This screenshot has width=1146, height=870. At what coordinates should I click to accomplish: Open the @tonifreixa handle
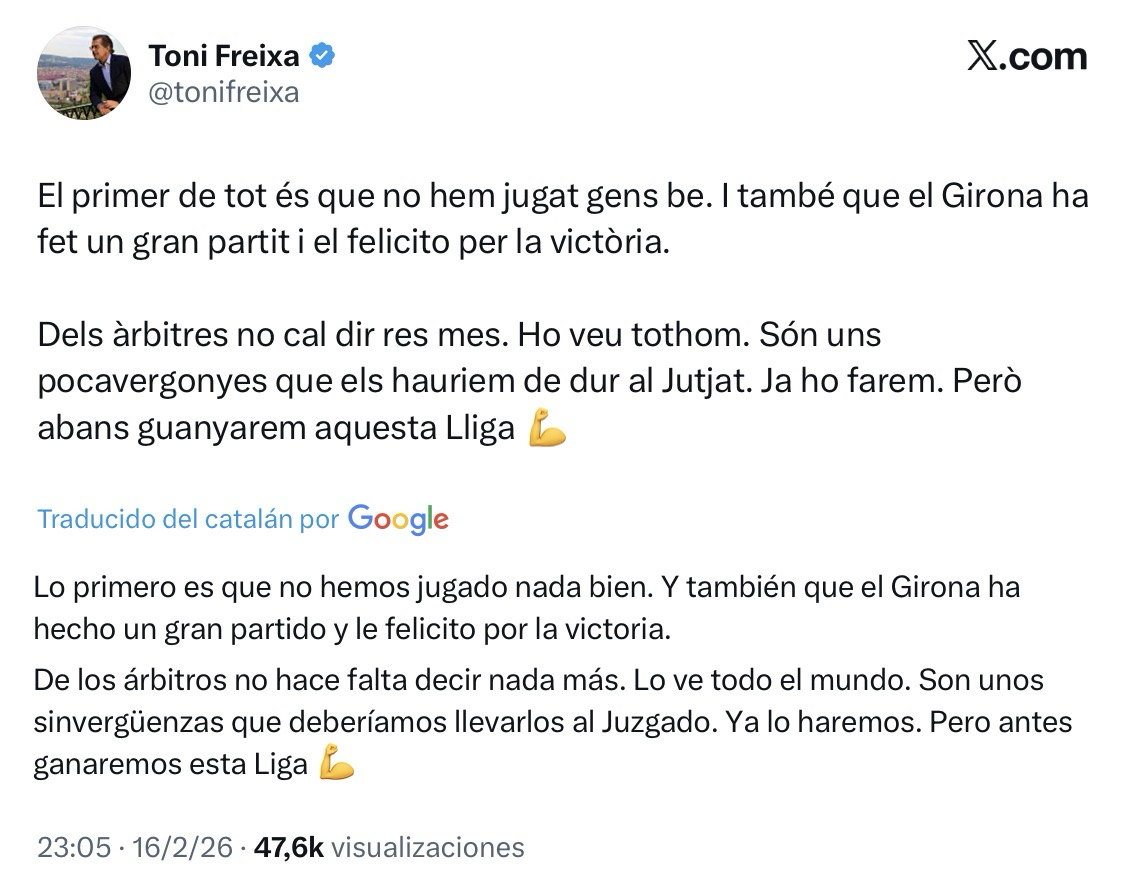tap(223, 93)
